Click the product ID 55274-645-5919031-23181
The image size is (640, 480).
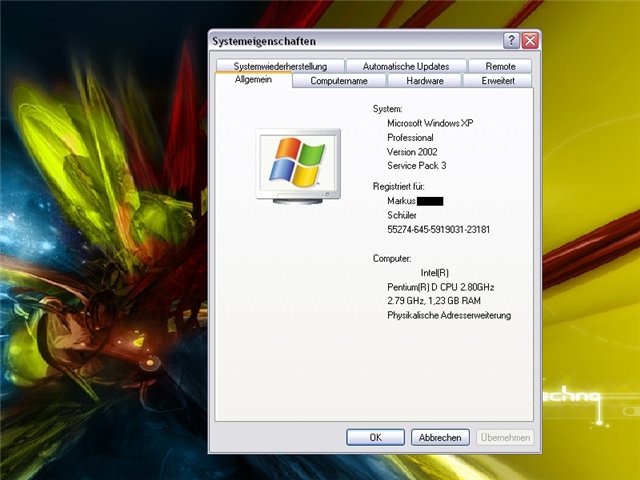click(438, 229)
